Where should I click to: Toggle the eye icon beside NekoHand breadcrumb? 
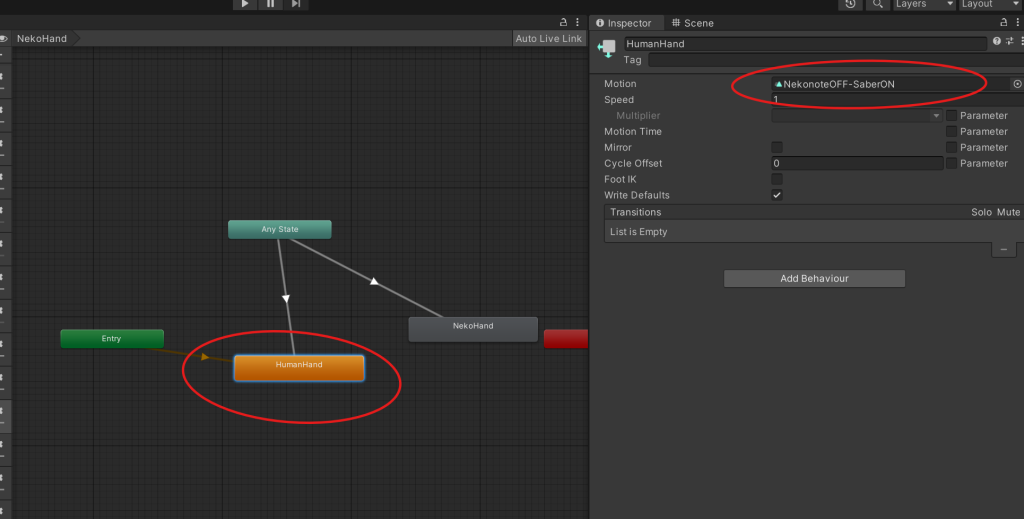pos(4,39)
